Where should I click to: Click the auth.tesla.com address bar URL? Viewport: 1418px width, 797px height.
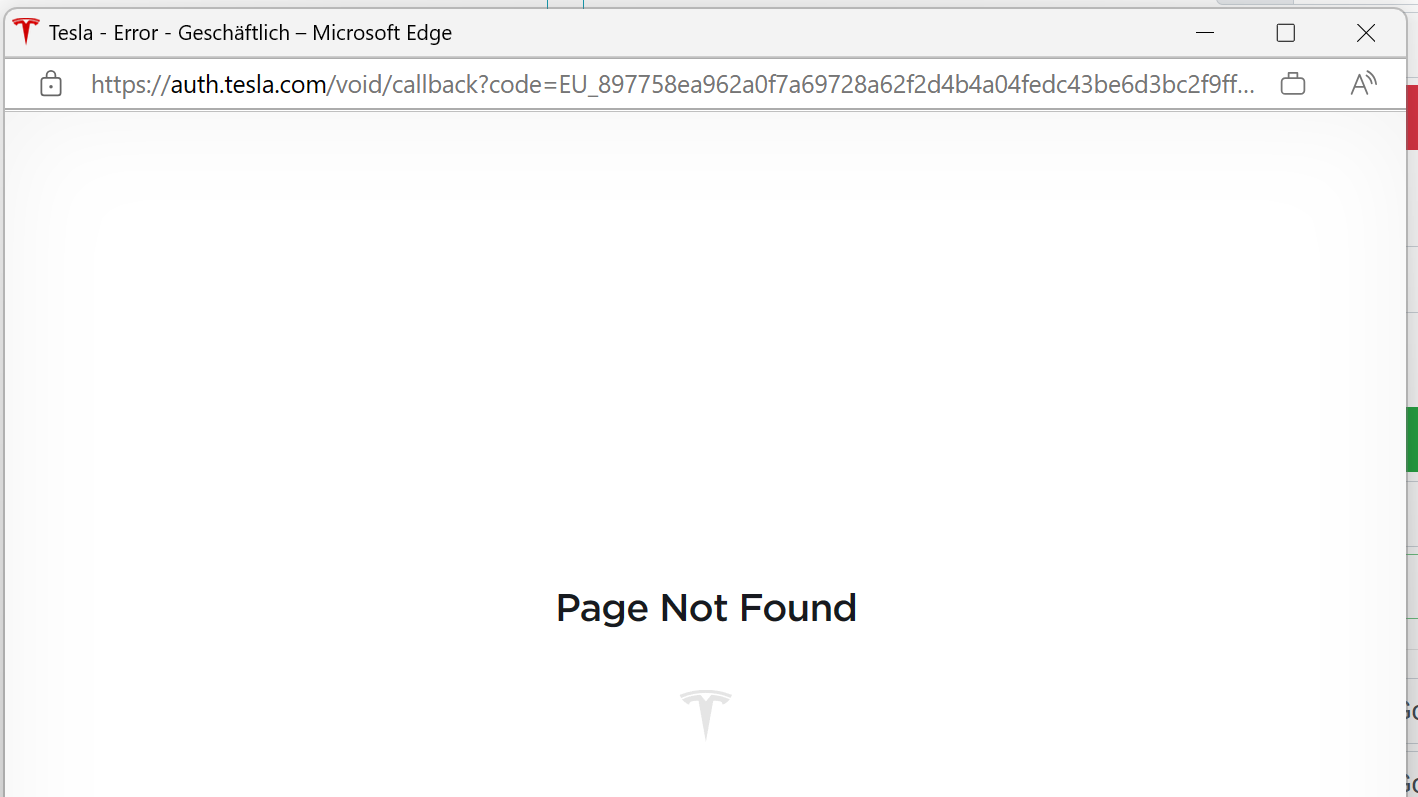249,85
